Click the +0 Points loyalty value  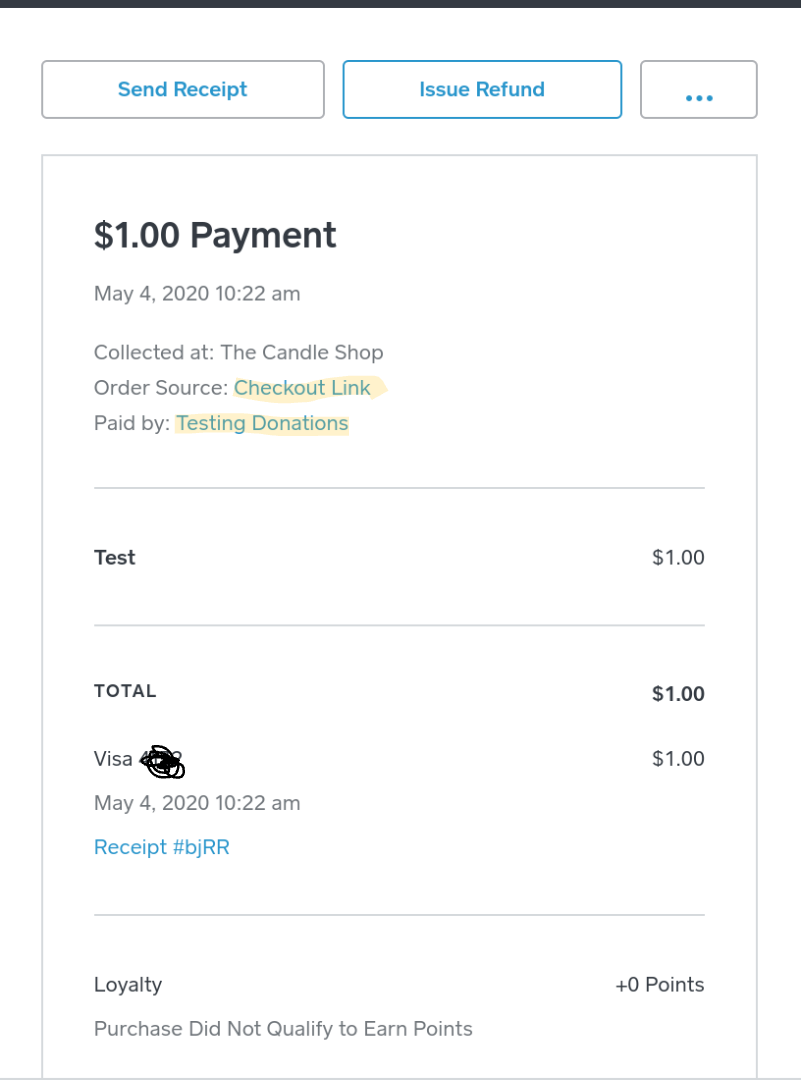[x=659, y=985]
